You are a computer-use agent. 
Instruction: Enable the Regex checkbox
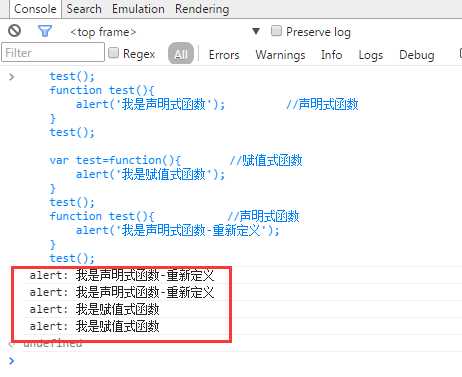click(x=113, y=53)
